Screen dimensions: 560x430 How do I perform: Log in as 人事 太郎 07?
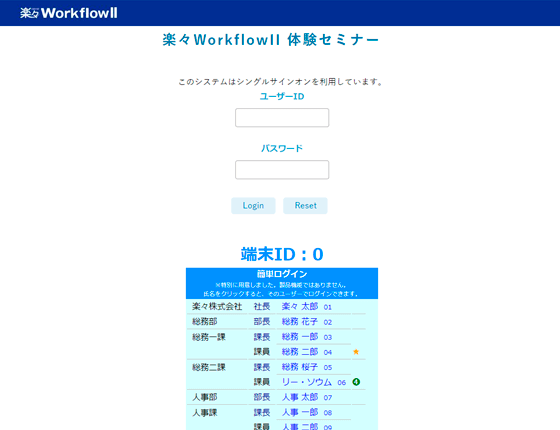pos(306,397)
